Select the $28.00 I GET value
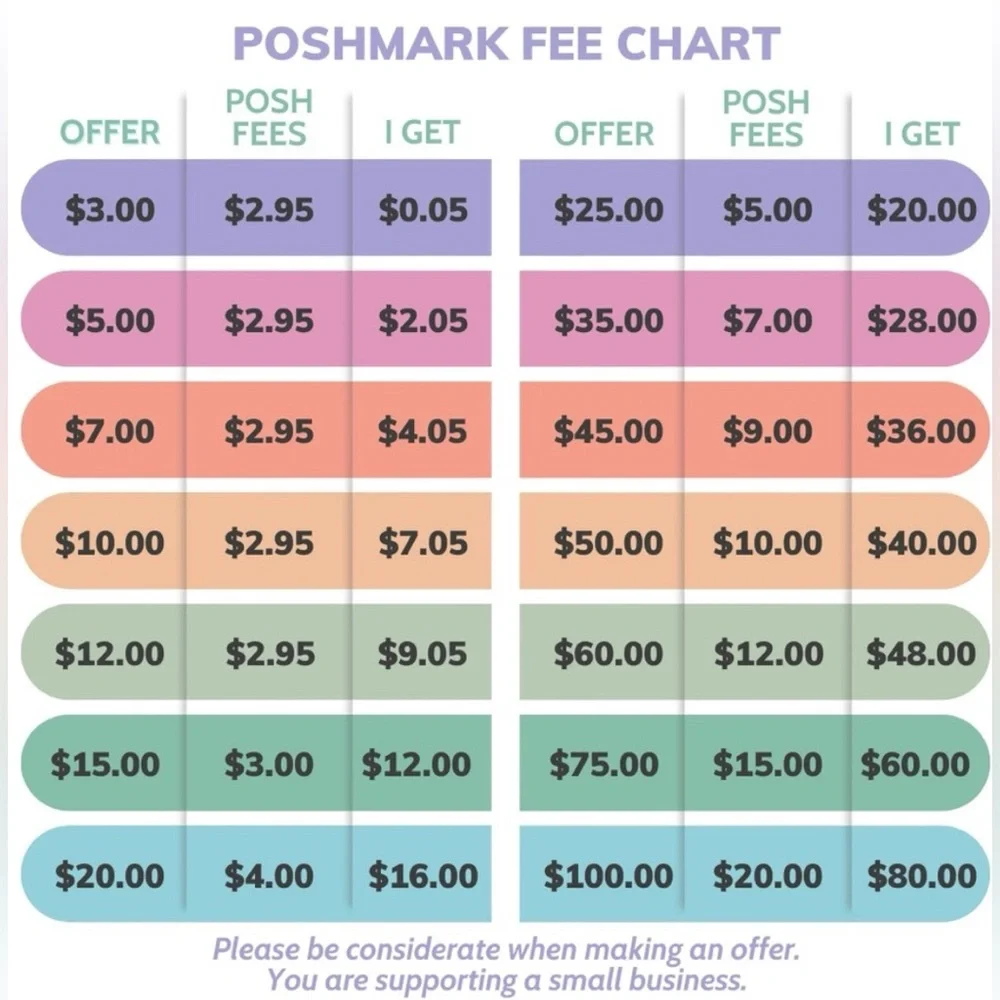Image resolution: width=1000 pixels, height=1000 pixels. click(x=922, y=320)
